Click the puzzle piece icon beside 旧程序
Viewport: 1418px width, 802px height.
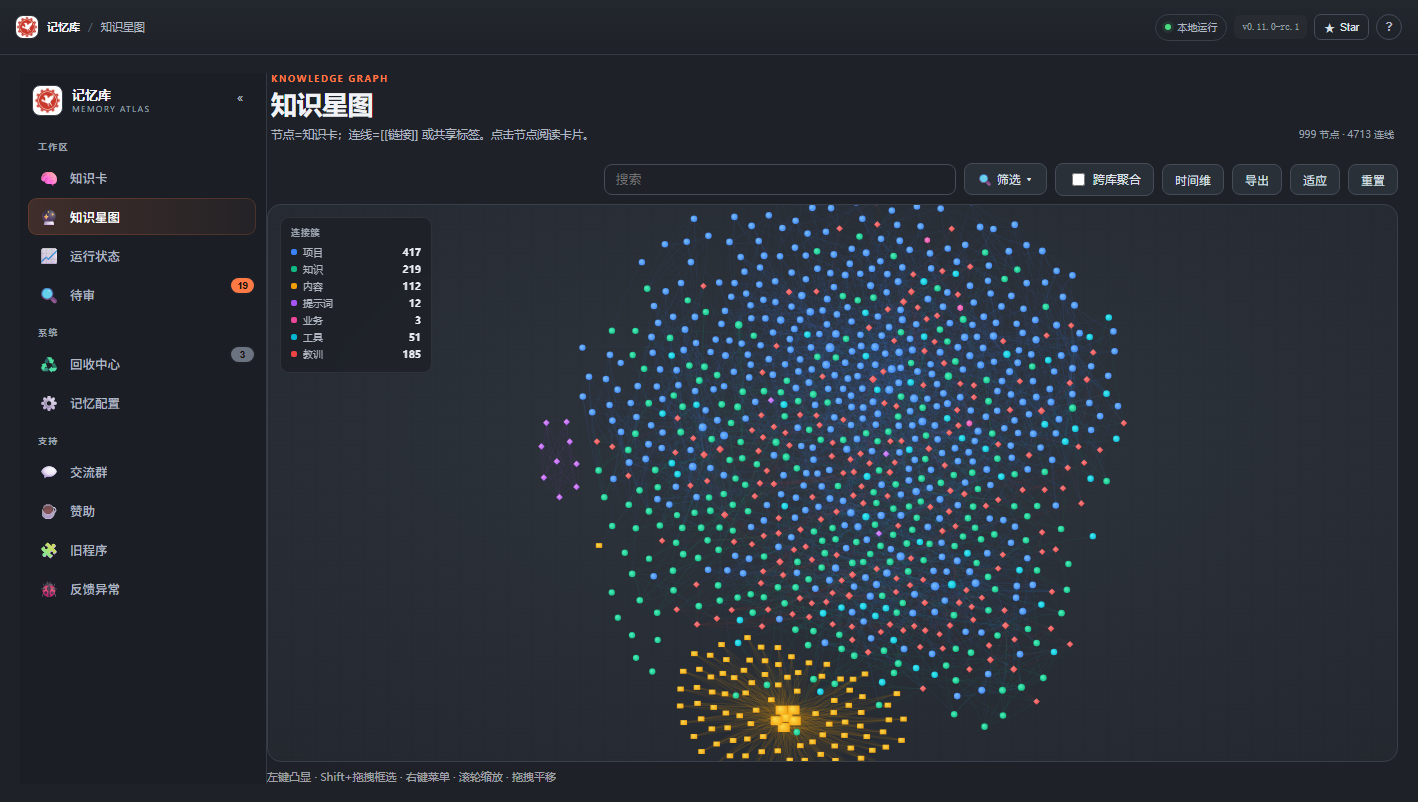[x=49, y=550]
